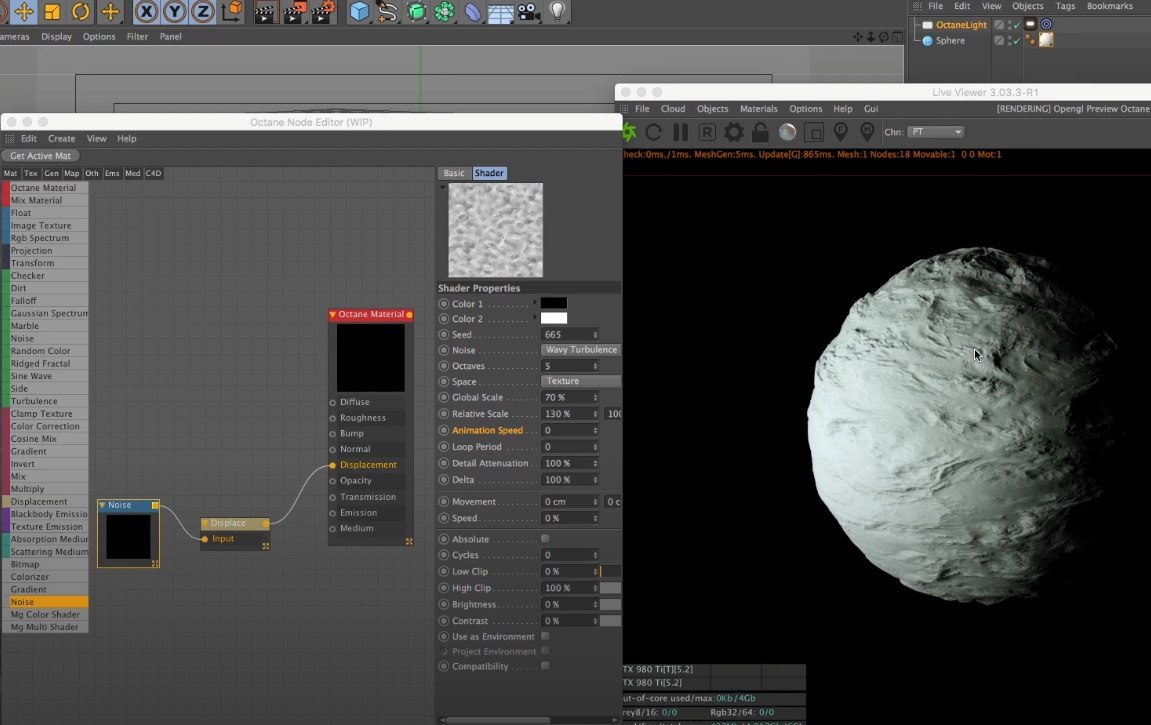This screenshot has width=1151, height=725.
Task: Toggle the Z axis lock
Action: pos(203,11)
